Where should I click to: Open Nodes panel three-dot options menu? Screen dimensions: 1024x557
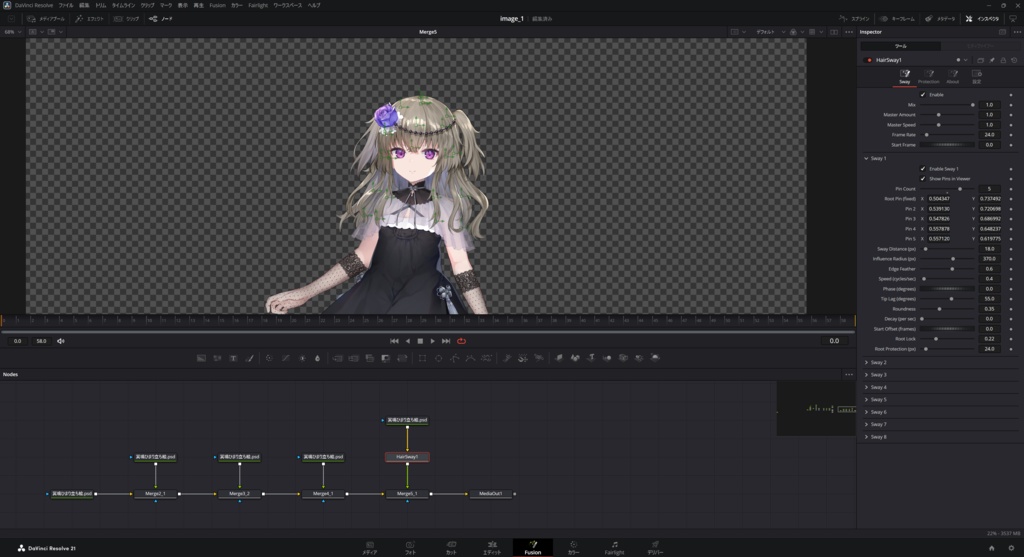coord(849,375)
